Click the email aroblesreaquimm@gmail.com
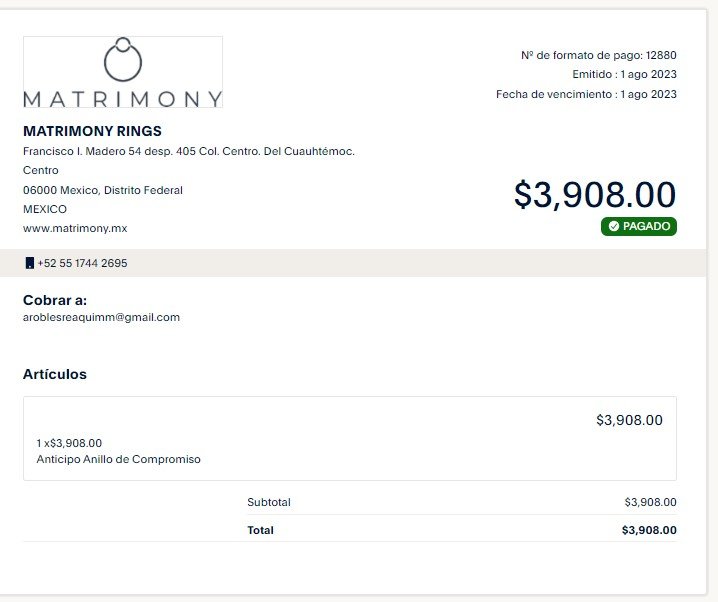Image resolution: width=718 pixels, height=602 pixels. [101, 317]
